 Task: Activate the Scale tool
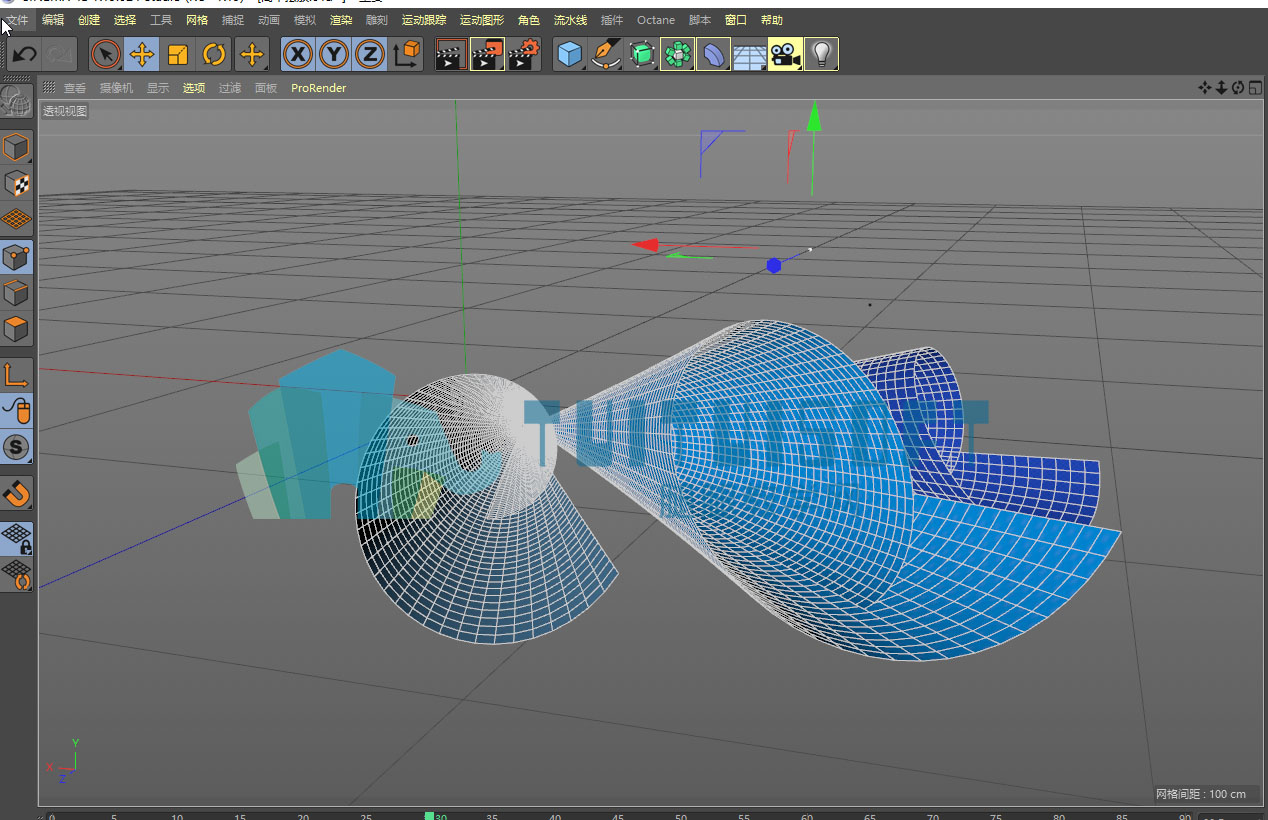pos(178,54)
